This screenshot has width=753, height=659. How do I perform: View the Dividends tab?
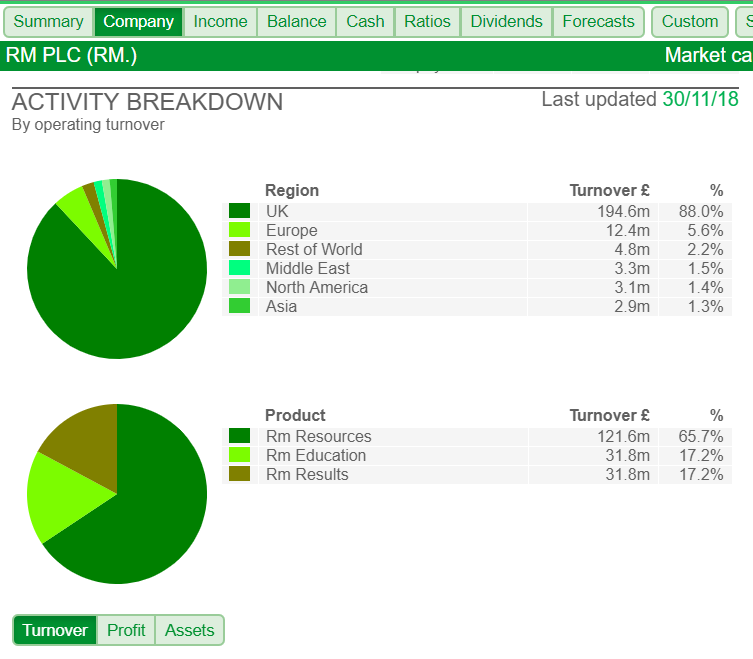point(507,22)
